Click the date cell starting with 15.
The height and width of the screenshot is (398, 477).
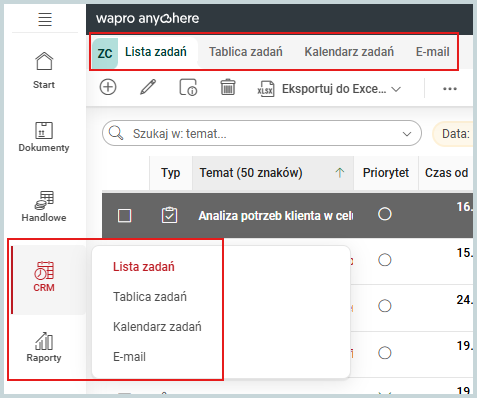point(465,253)
